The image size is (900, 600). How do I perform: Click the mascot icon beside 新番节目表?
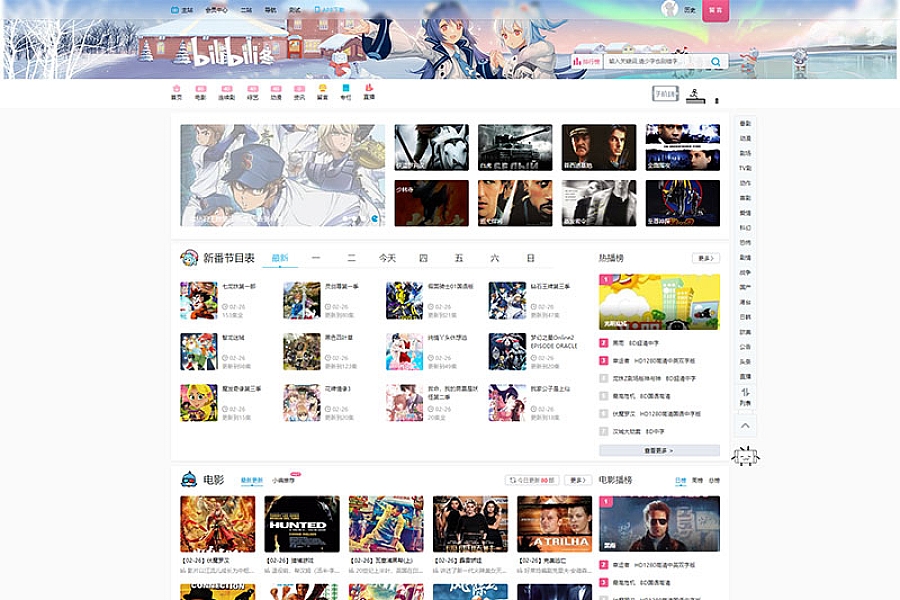click(189, 258)
